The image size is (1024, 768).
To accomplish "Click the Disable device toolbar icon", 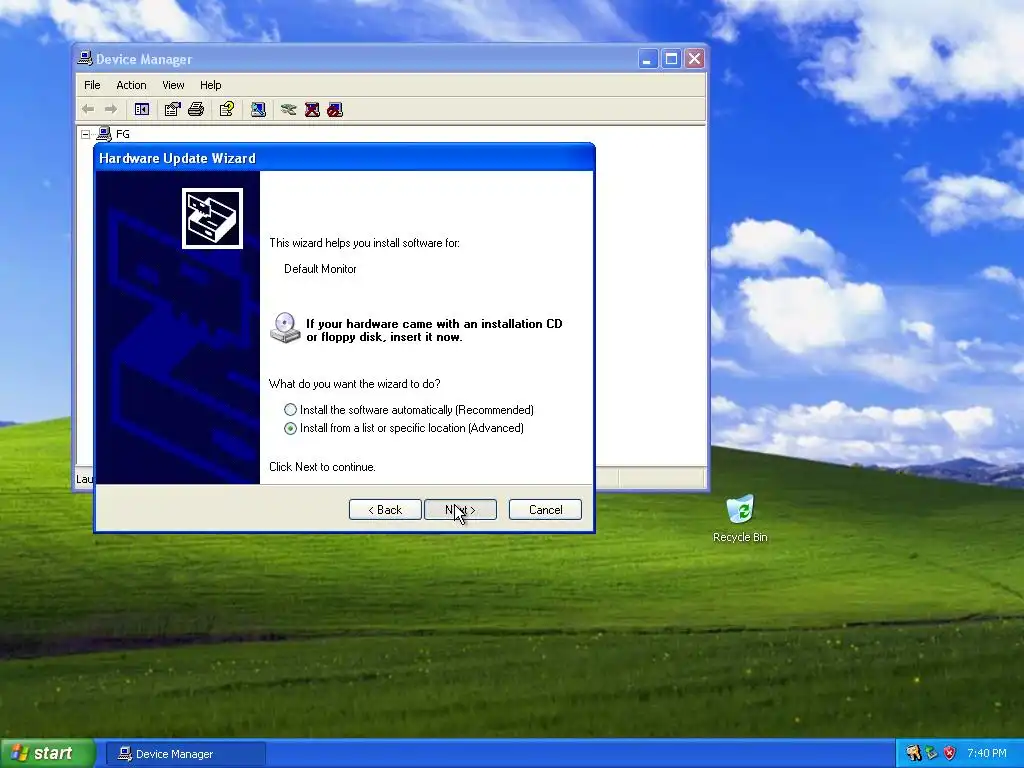I will tap(335, 110).
